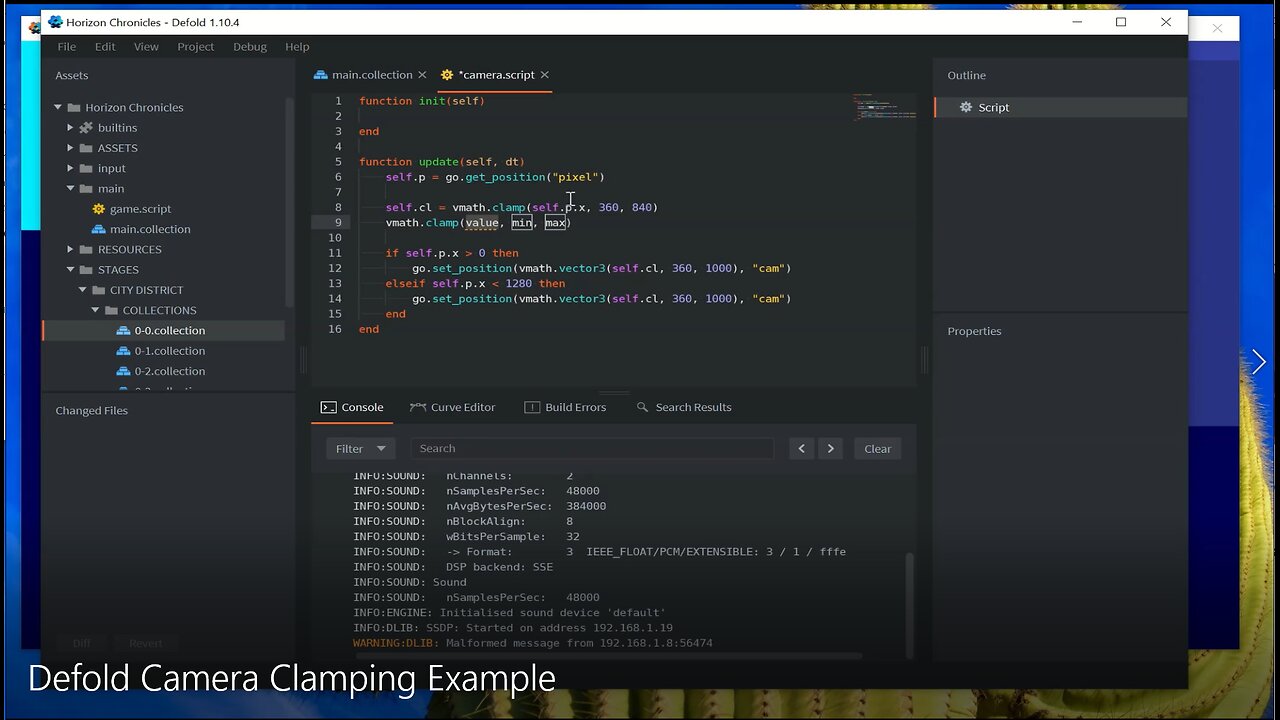The width and height of the screenshot is (1280, 720).
Task: Open the Edit menu
Action: coord(105,47)
